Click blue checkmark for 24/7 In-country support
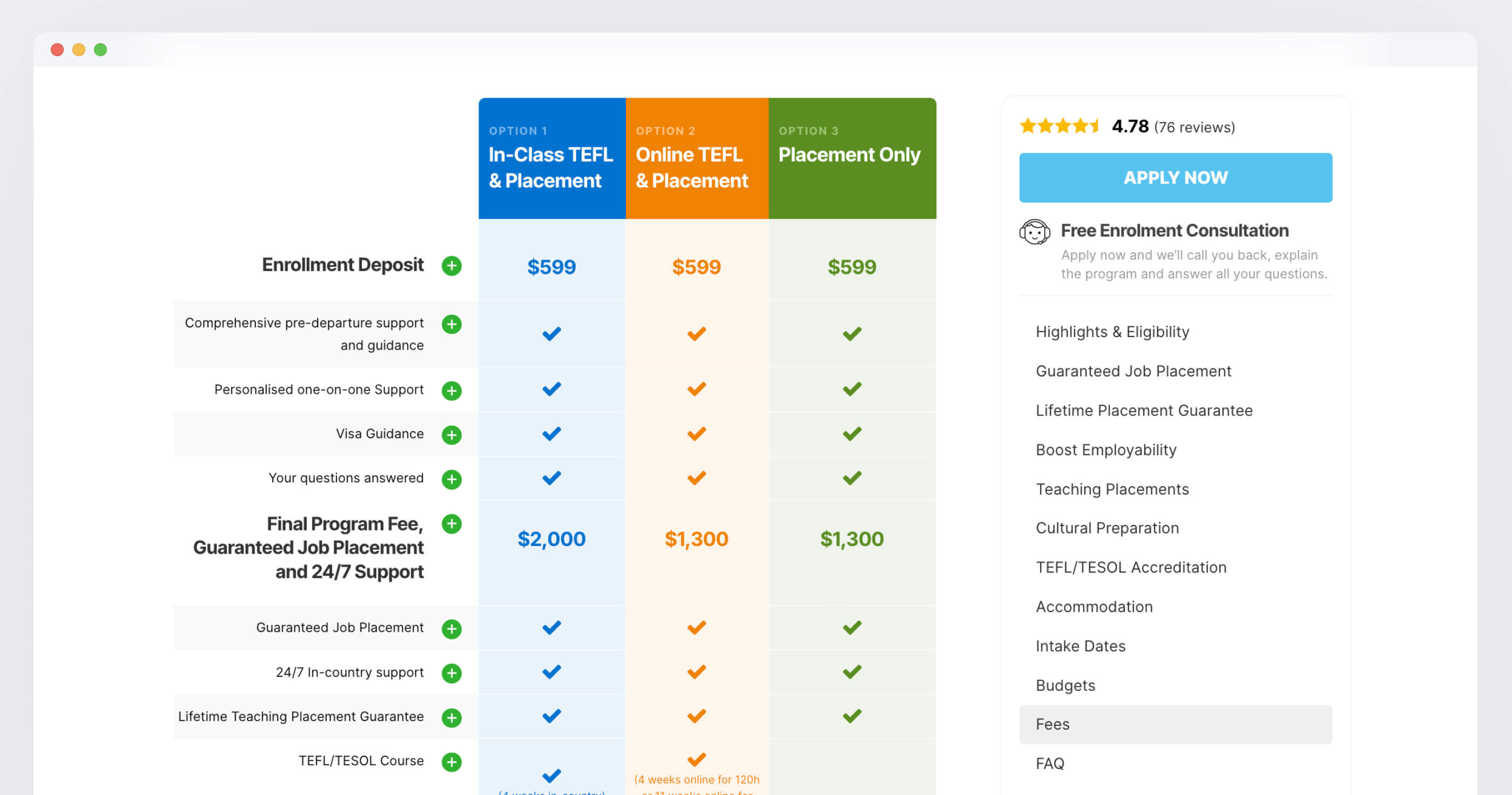The width and height of the screenshot is (1512, 795). pyautogui.click(x=551, y=672)
